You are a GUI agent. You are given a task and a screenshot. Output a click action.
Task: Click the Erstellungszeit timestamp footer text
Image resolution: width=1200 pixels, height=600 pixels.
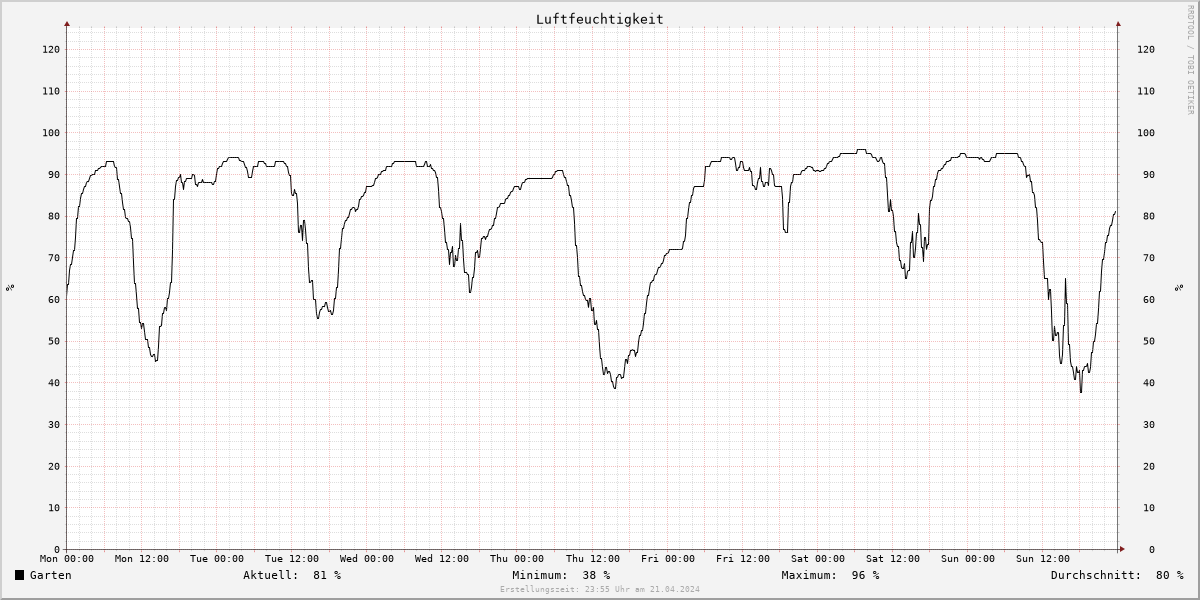pyautogui.click(x=600, y=590)
